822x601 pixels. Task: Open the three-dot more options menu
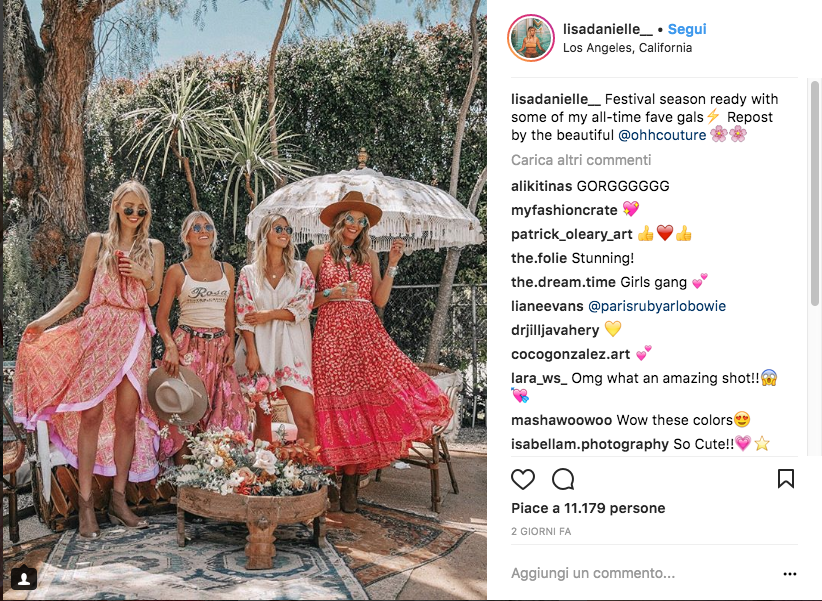coord(789,574)
